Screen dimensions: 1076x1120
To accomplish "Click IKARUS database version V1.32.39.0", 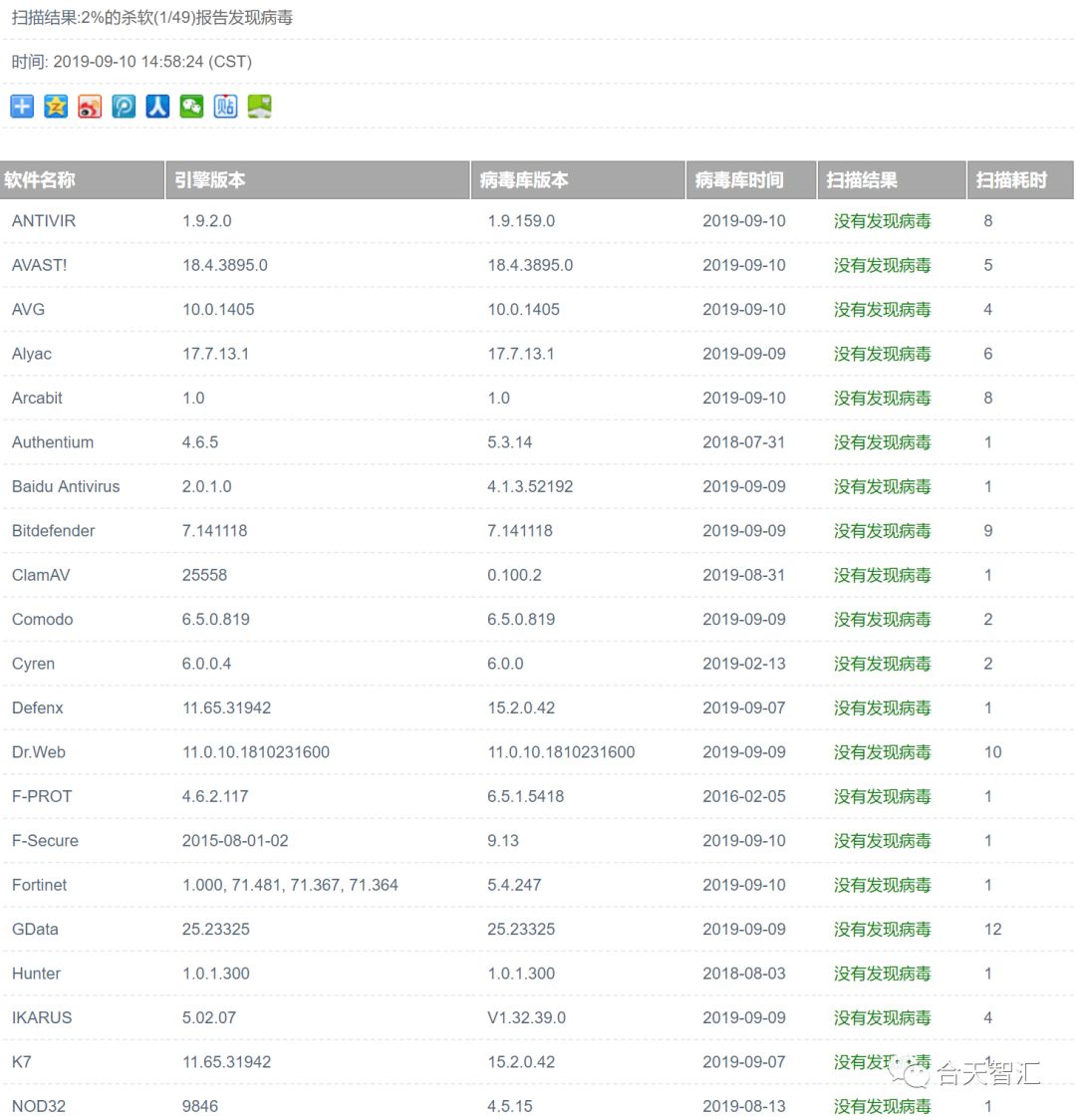I will point(527,1017).
